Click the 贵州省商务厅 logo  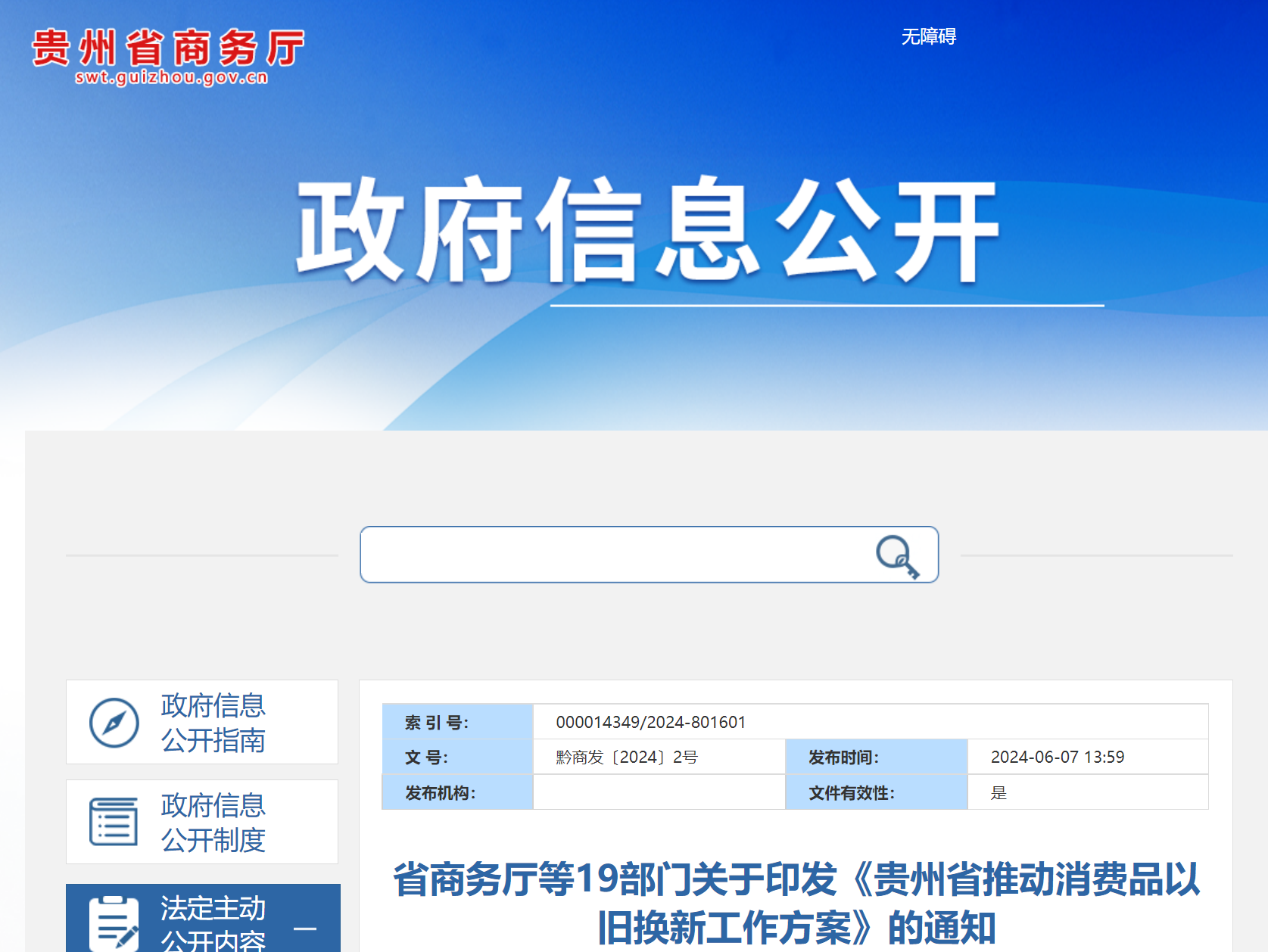[x=168, y=49]
